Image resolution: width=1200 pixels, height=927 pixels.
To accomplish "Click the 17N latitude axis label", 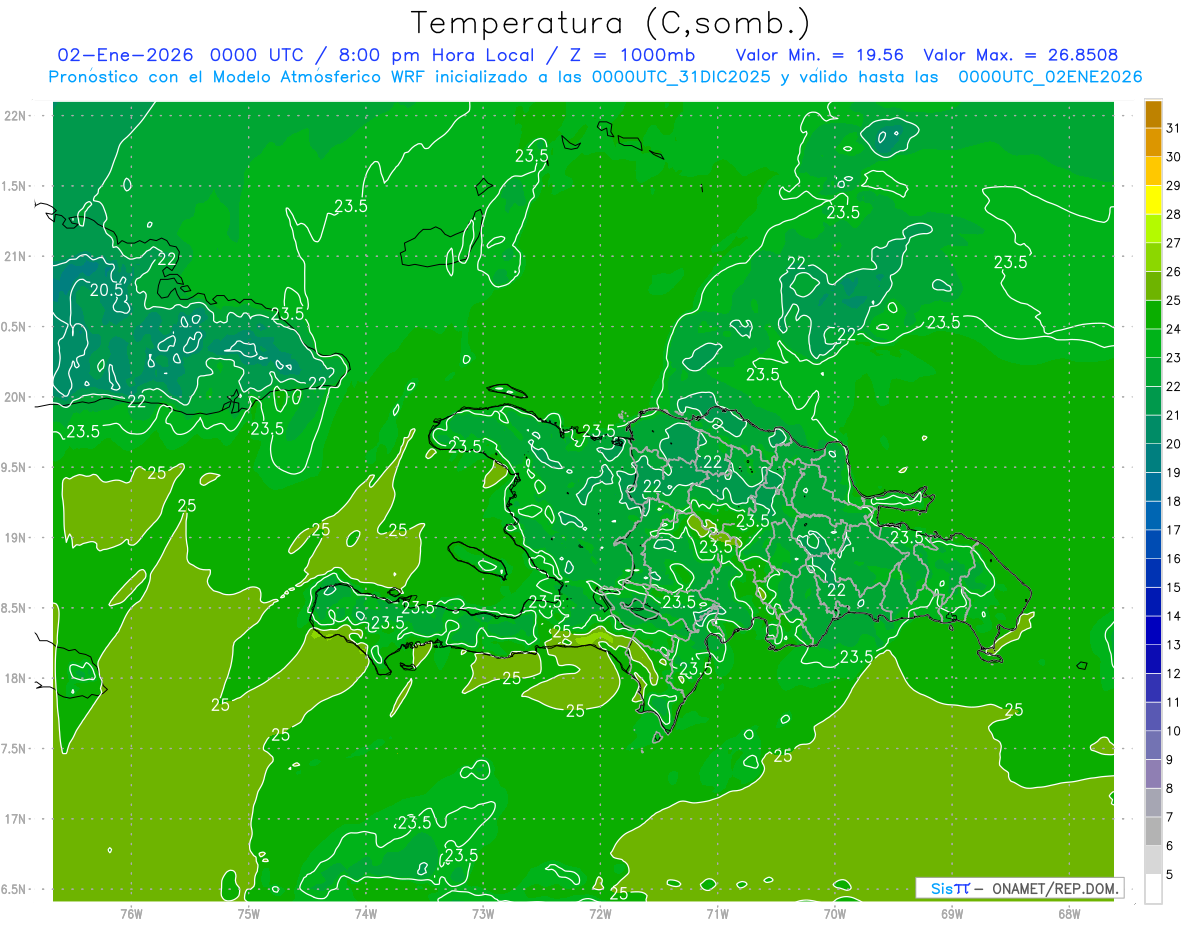I will click(16, 819).
